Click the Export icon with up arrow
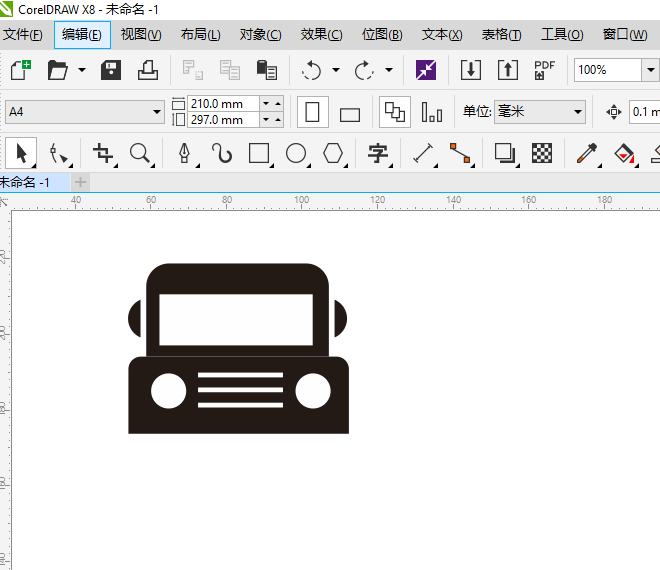Image resolution: width=660 pixels, height=570 pixels. pyautogui.click(x=508, y=70)
